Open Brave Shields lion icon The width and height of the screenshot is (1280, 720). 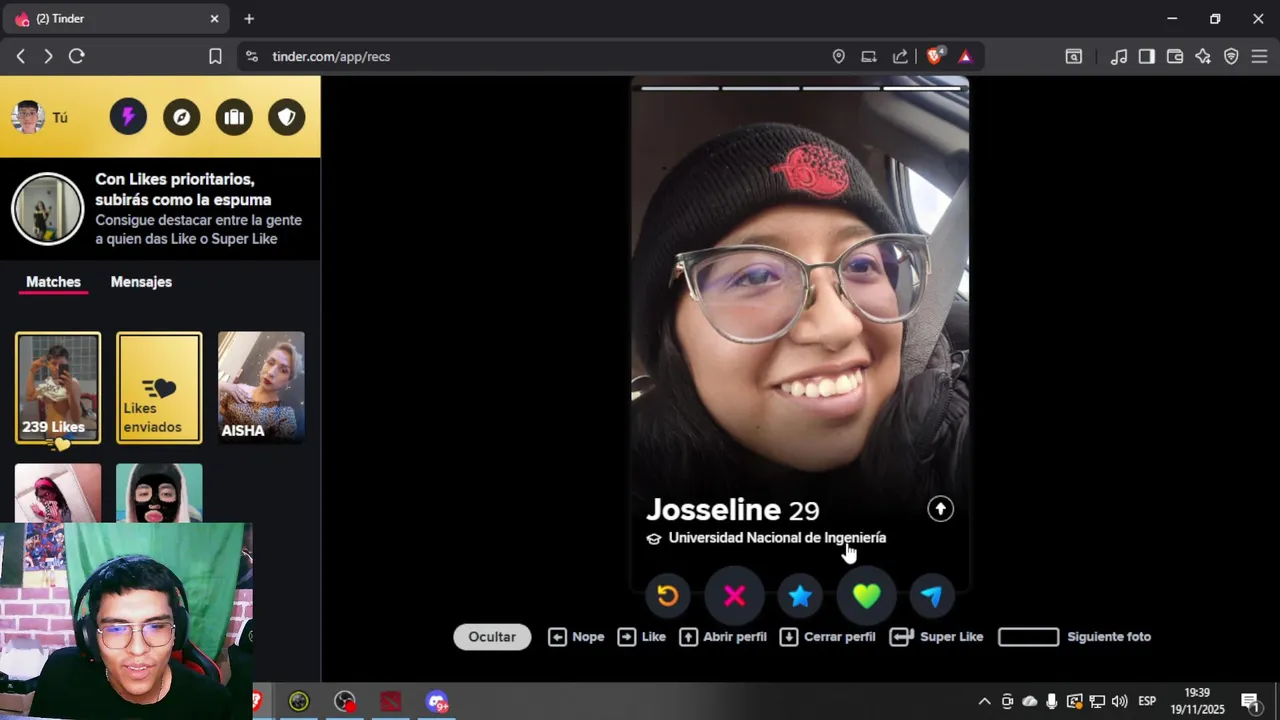click(x=934, y=56)
